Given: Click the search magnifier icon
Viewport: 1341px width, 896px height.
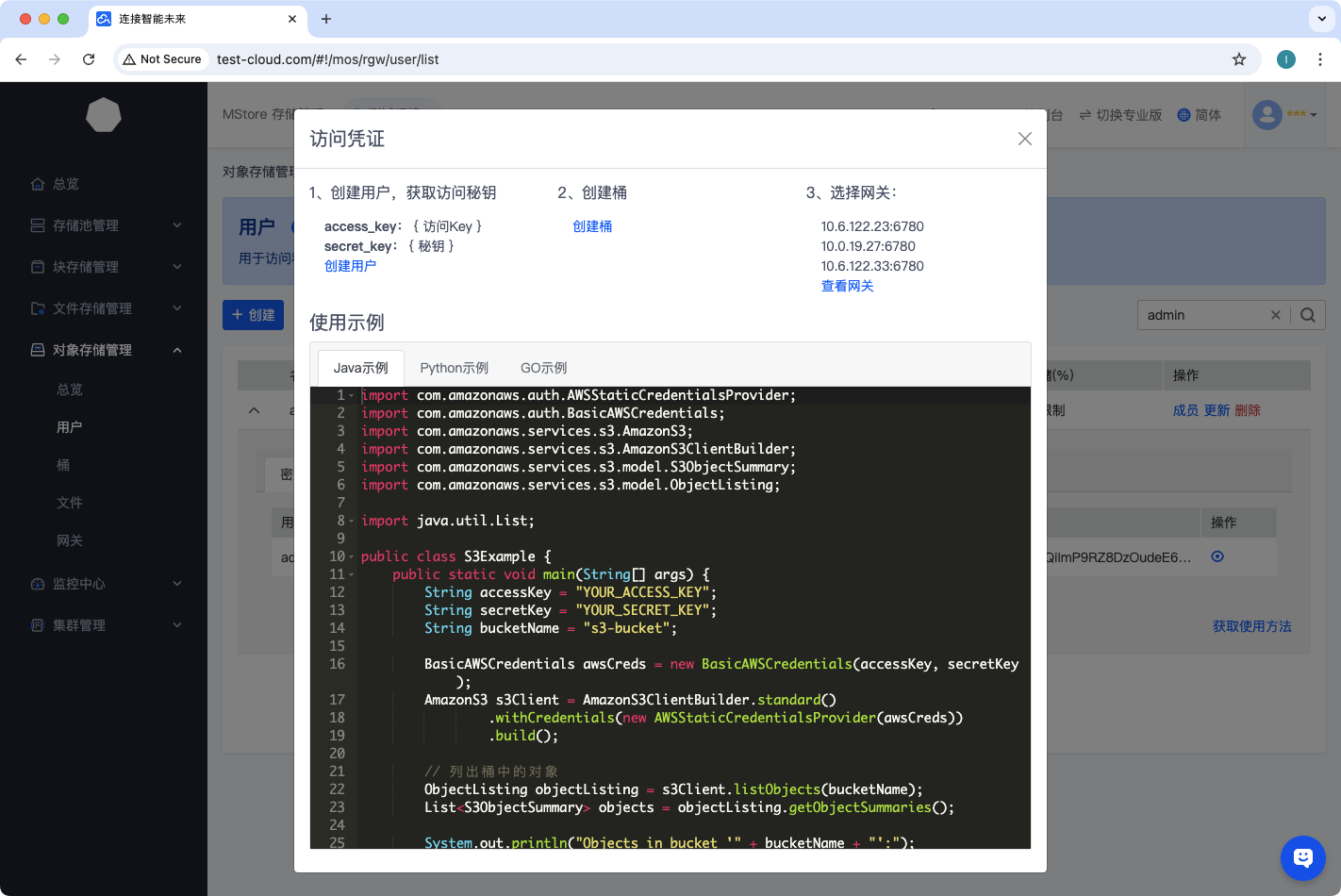Looking at the screenshot, I should pyautogui.click(x=1307, y=315).
